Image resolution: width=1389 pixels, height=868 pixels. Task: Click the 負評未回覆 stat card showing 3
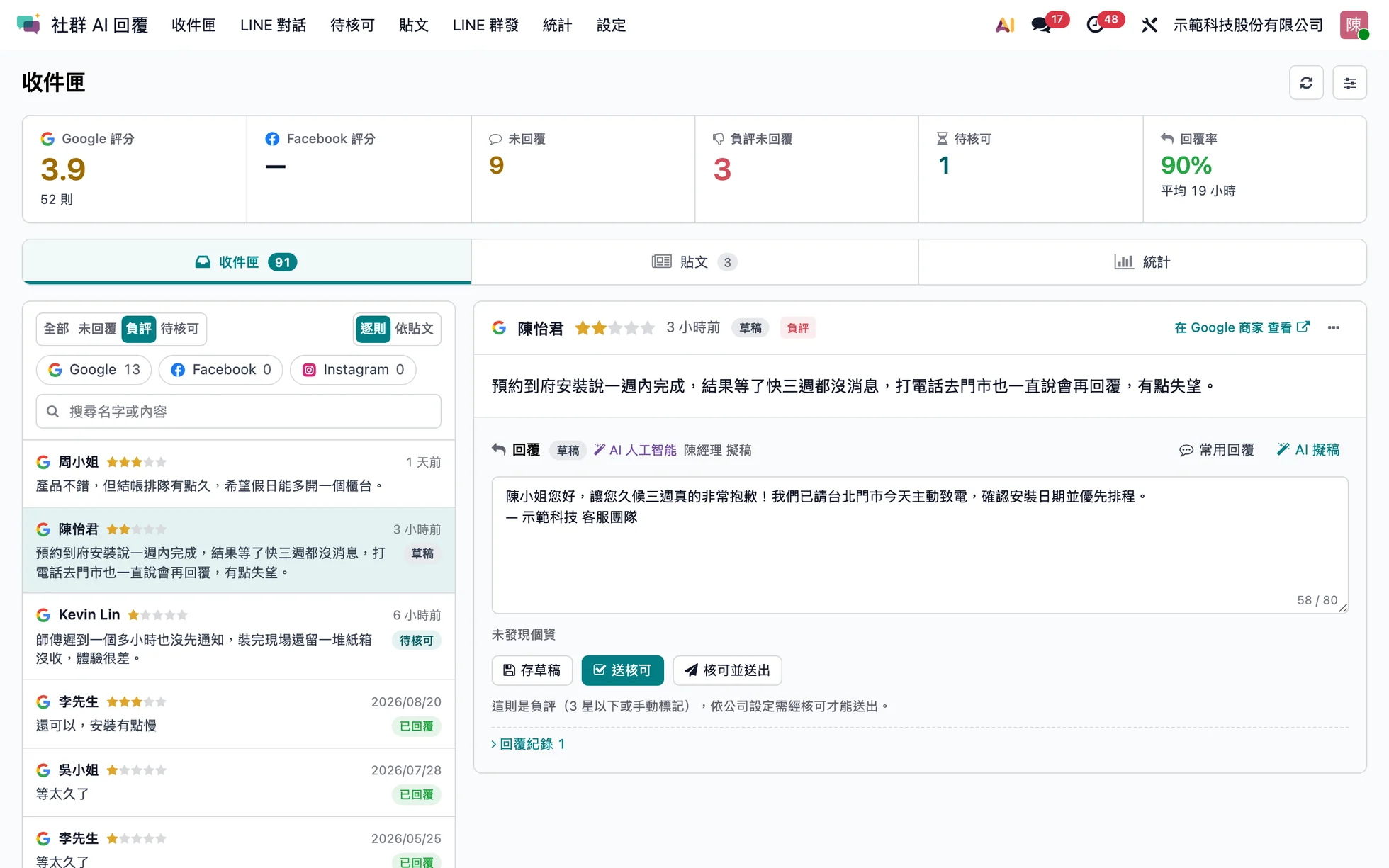[806, 169]
